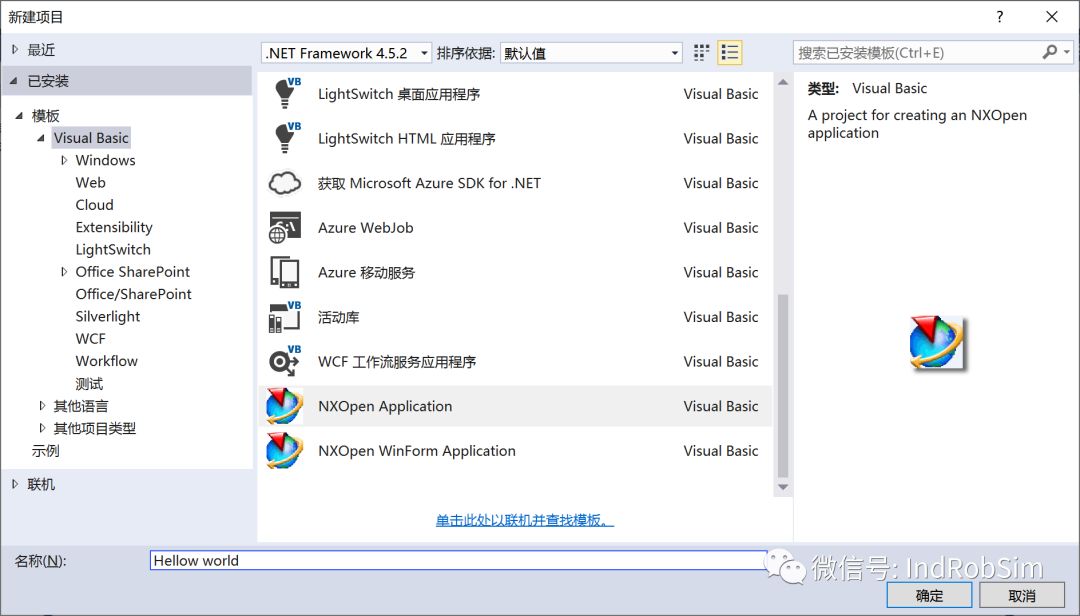The width and height of the screenshot is (1080, 616).
Task: Select the NXOpen Application template name
Action: click(385, 406)
